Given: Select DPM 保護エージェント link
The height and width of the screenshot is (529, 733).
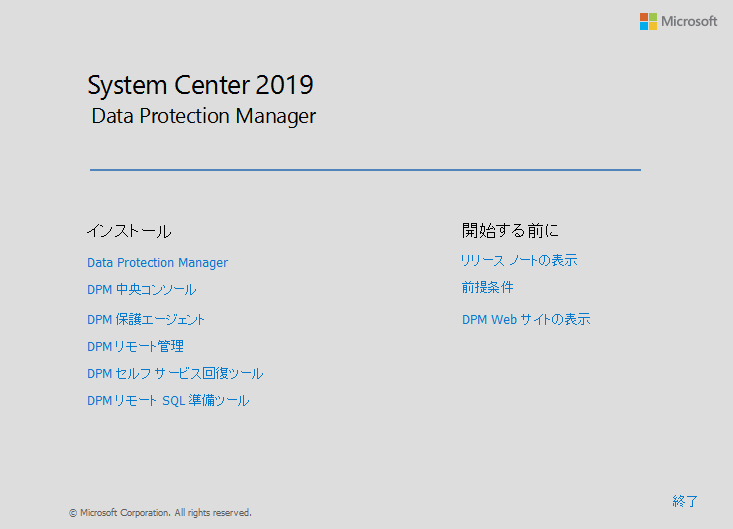Looking at the screenshot, I should [146, 320].
